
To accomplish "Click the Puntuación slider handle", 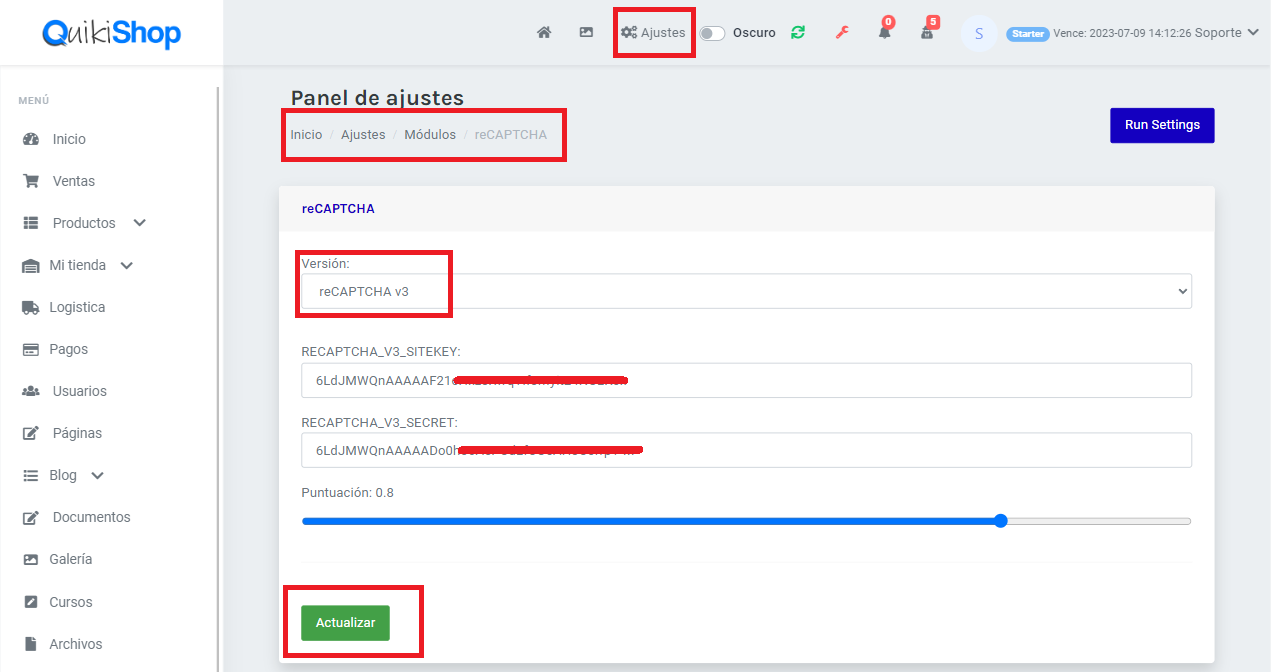I will tap(1000, 521).
